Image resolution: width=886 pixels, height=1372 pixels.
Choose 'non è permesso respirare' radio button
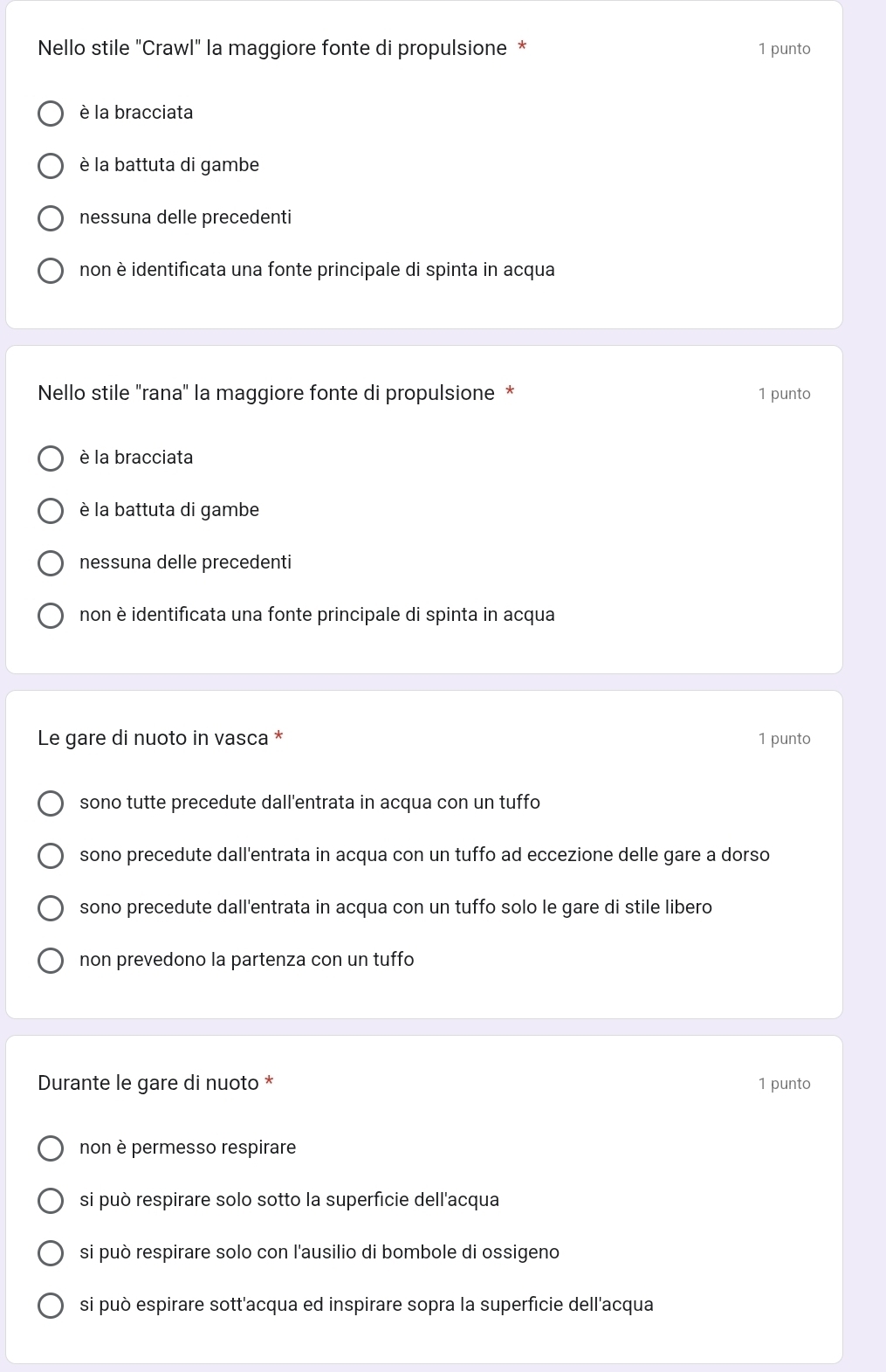[51, 1148]
